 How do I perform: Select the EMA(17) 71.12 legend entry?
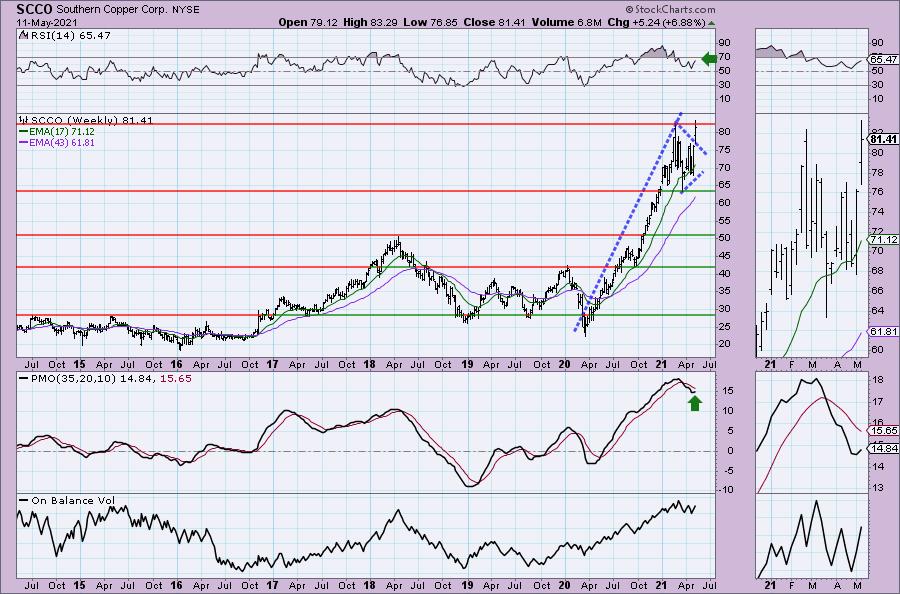(x=57, y=131)
